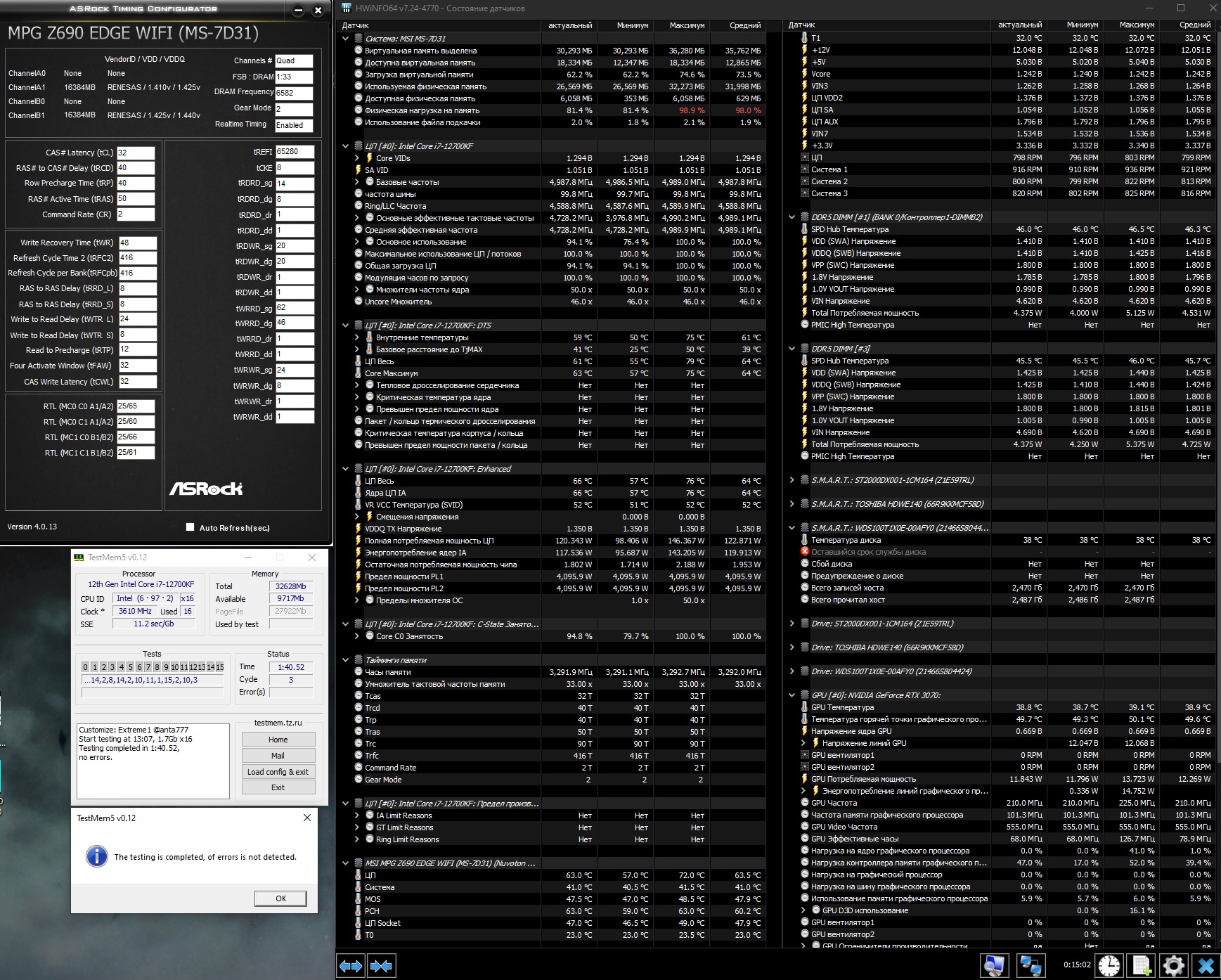Click the icon beside 'Gear Mode' sensor row
Screen dimensions: 1221x980
tap(358, 780)
